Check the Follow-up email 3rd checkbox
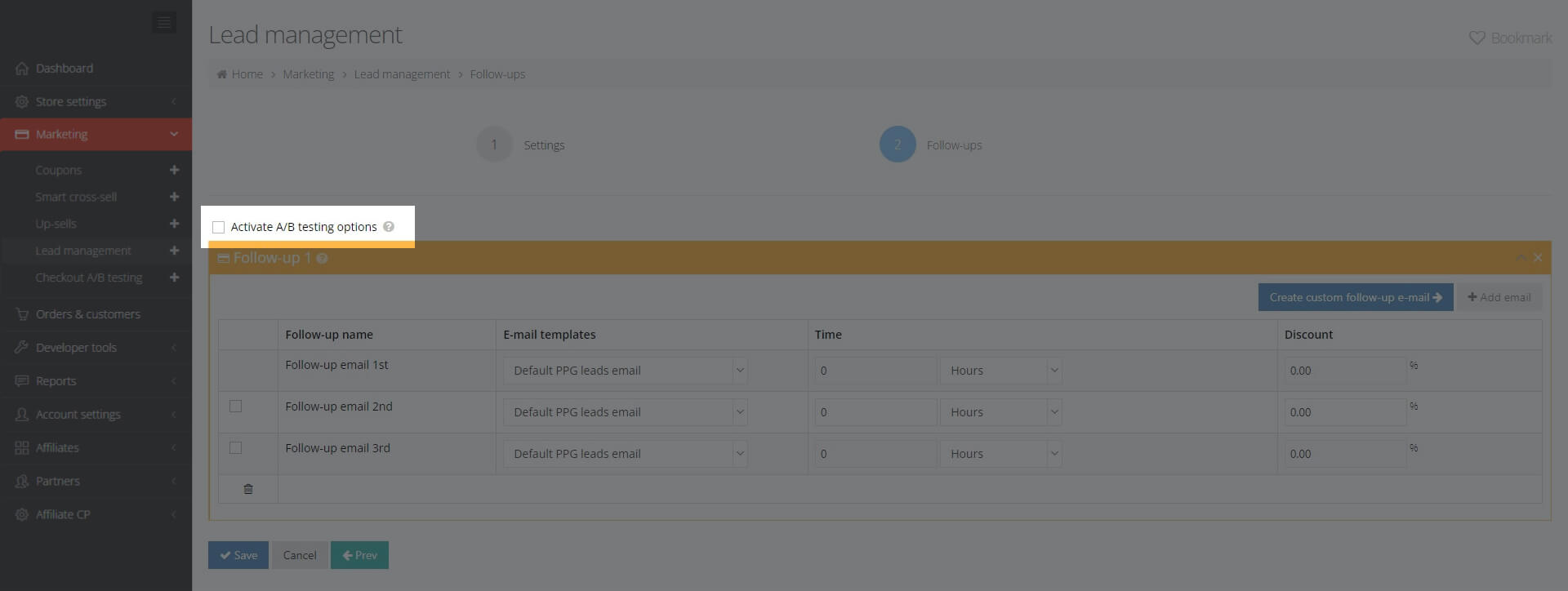This screenshot has width=1568, height=591. (236, 448)
